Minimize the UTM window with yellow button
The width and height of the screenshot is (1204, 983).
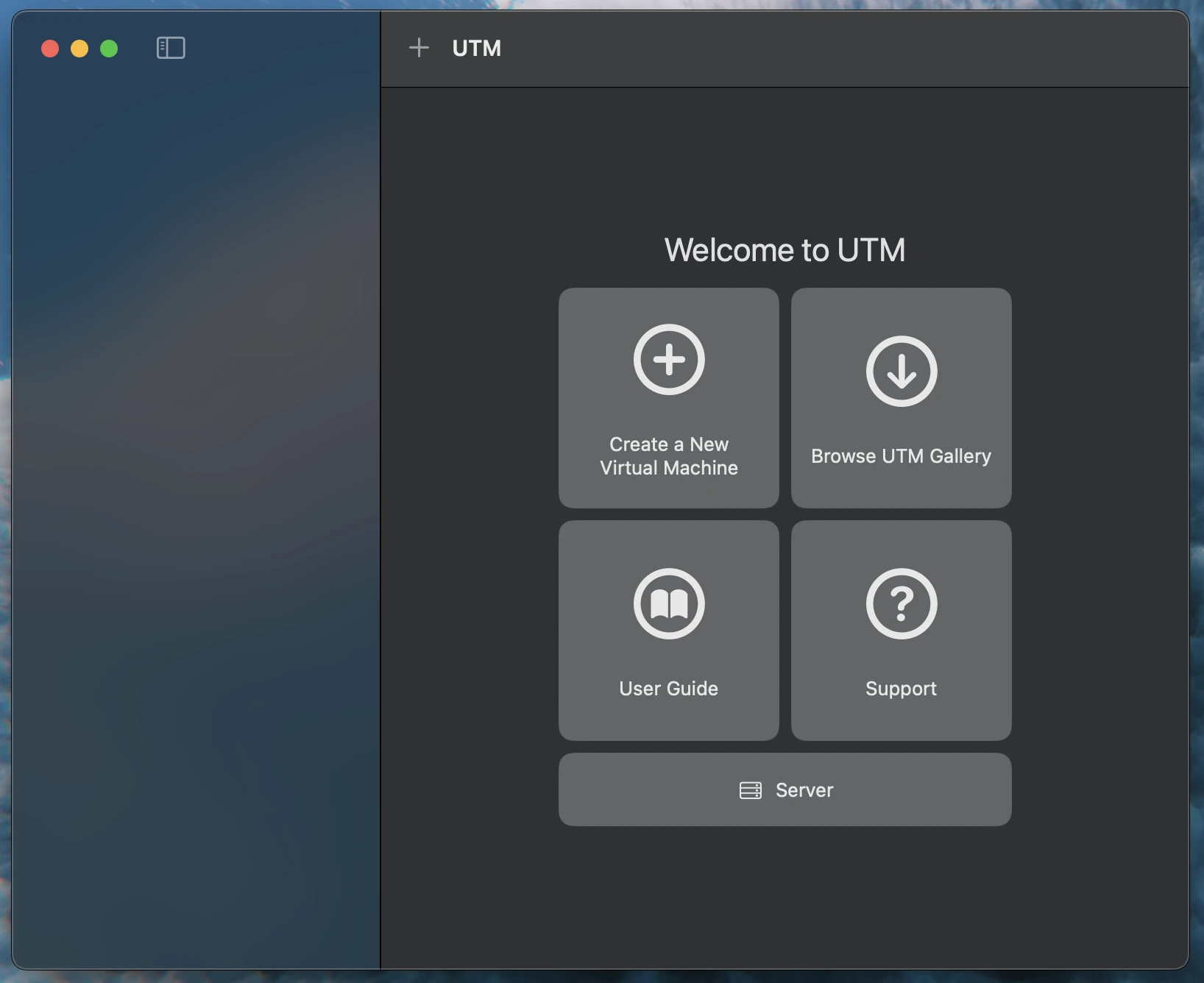[x=79, y=49]
